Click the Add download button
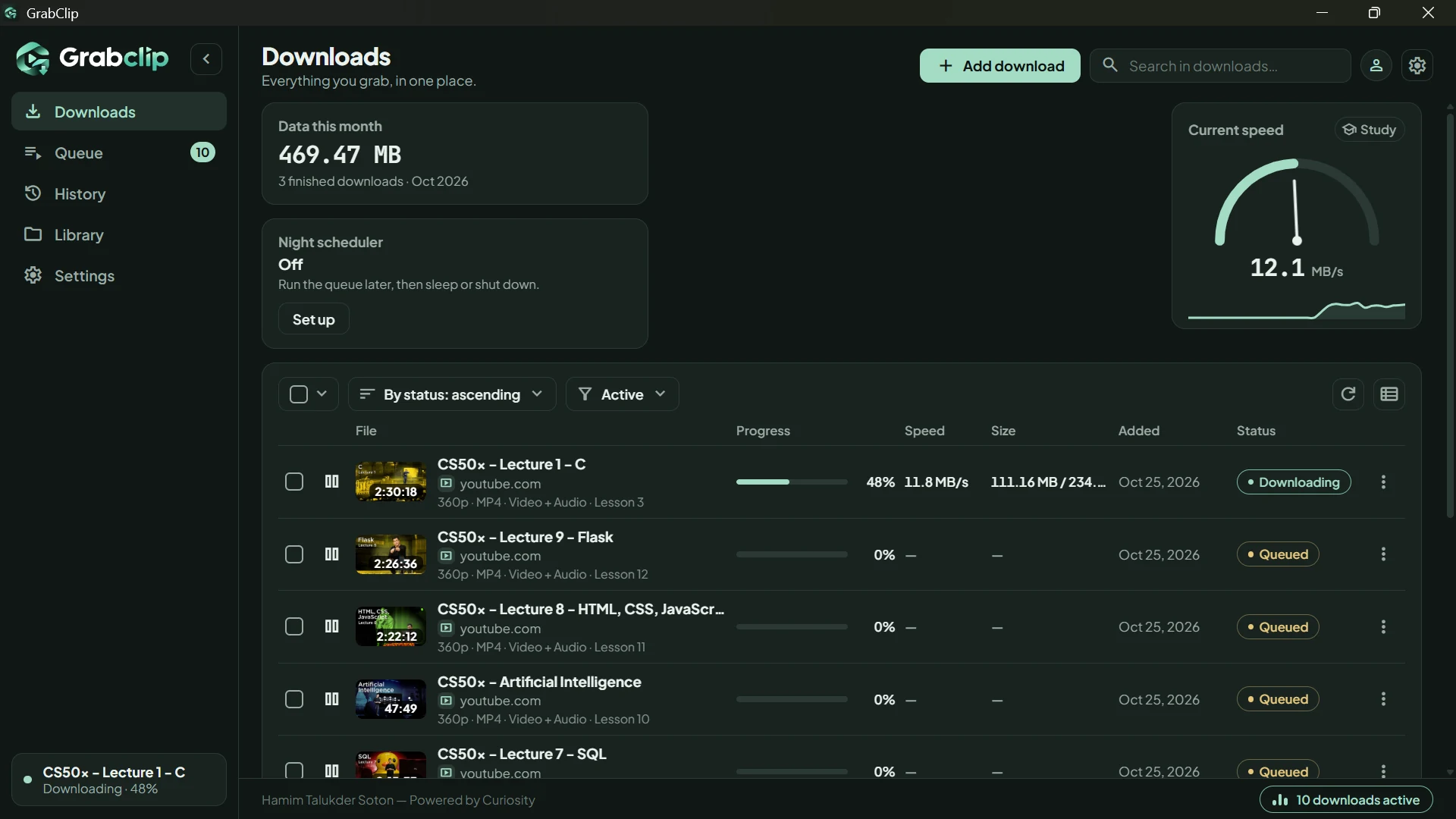This screenshot has height=819, width=1456. tap(999, 66)
